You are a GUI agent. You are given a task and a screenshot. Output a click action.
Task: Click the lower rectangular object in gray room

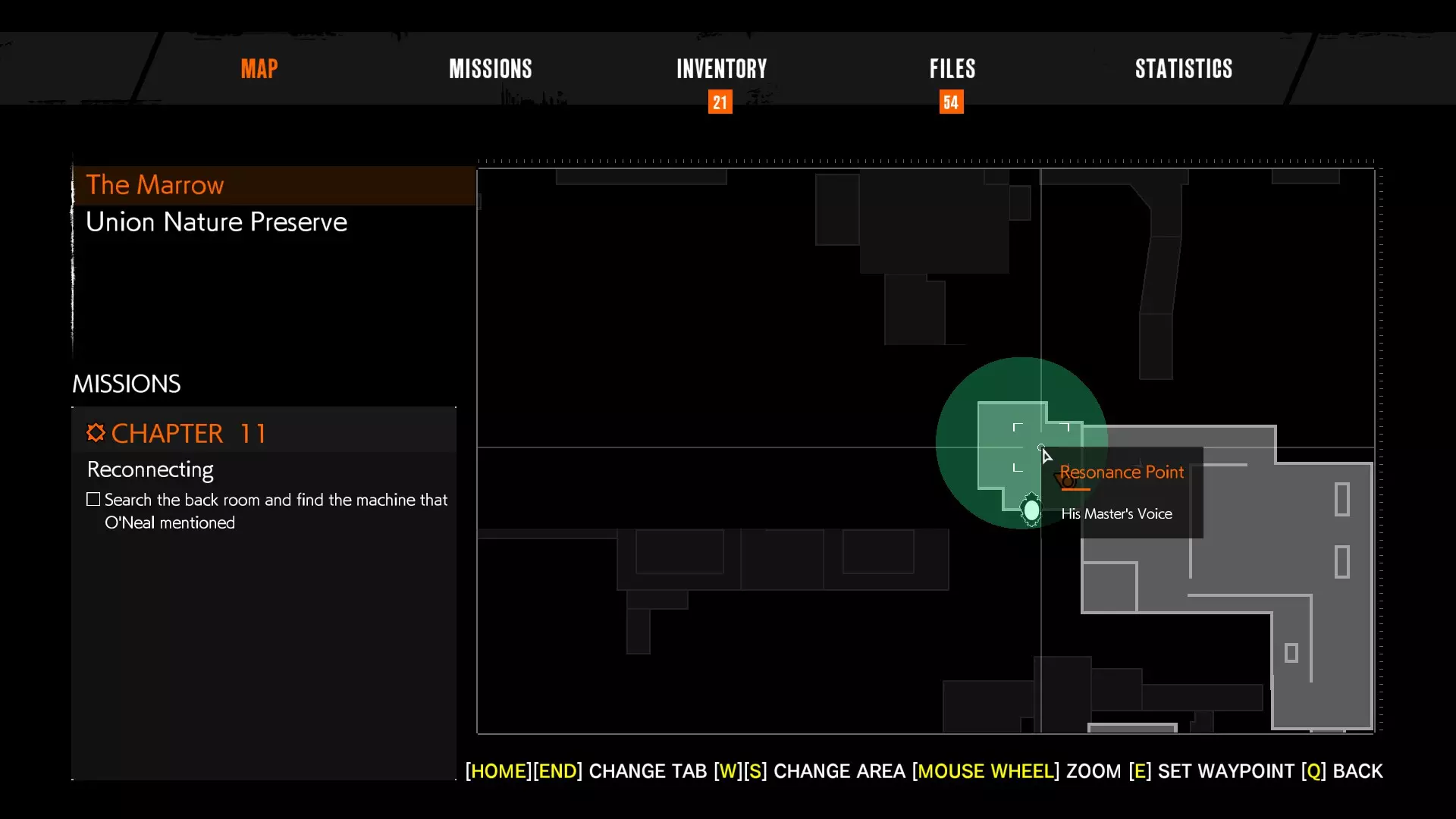coord(1341,562)
